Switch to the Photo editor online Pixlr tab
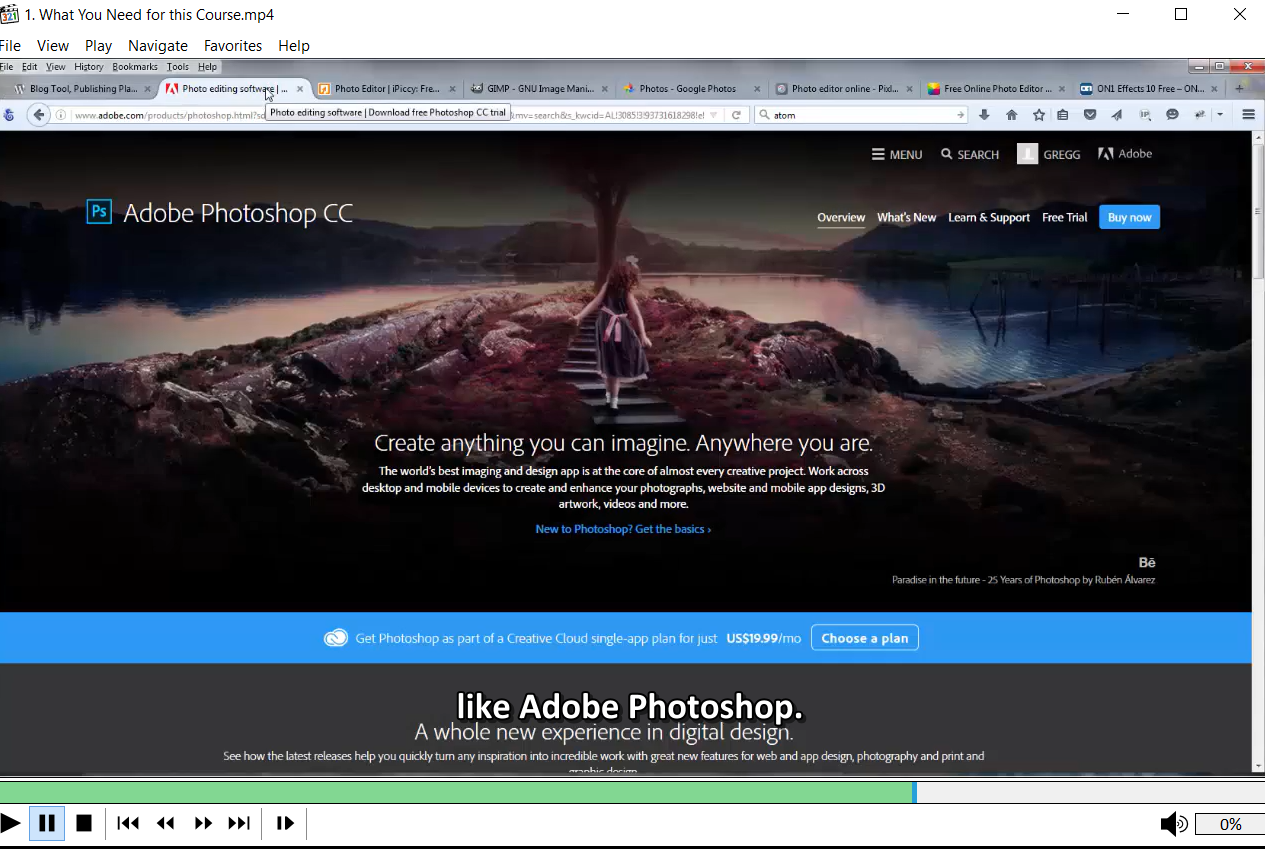The image size is (1265, 849). pyautogui.click(x=844, y=88)
